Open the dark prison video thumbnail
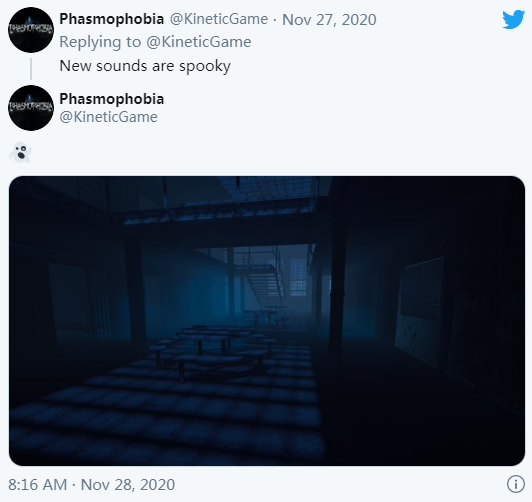 [x=267, y=321]
